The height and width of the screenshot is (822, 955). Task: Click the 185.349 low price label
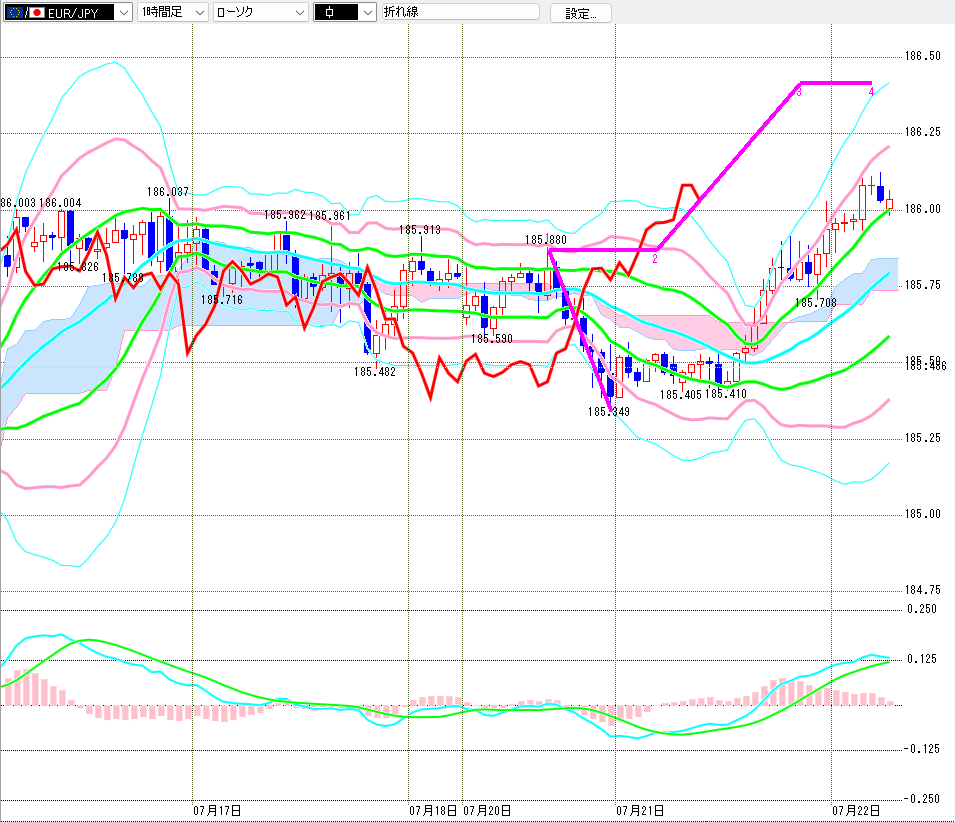coord(608,412)
